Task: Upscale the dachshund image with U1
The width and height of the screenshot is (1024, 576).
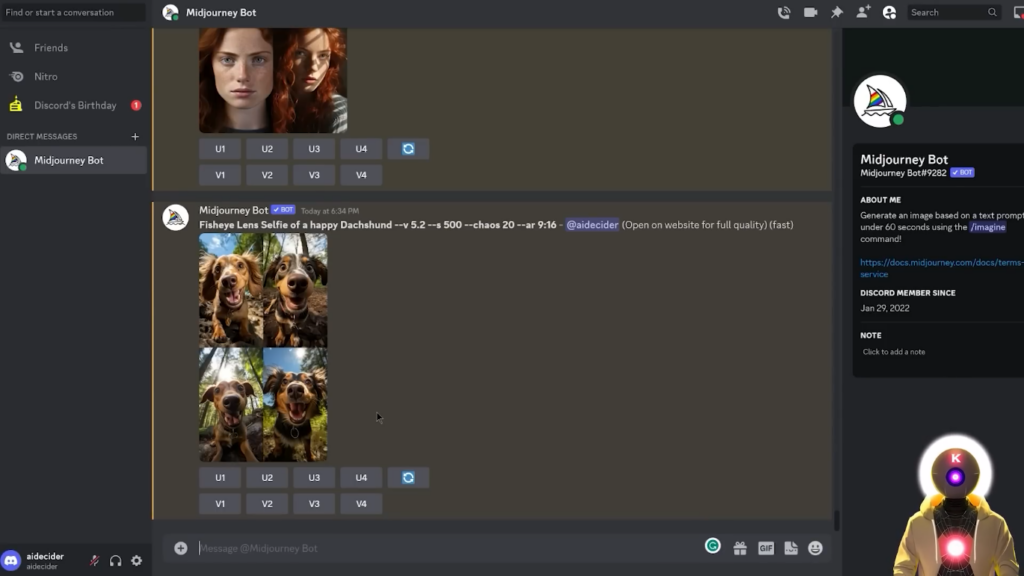Action: tap(220, 478)
